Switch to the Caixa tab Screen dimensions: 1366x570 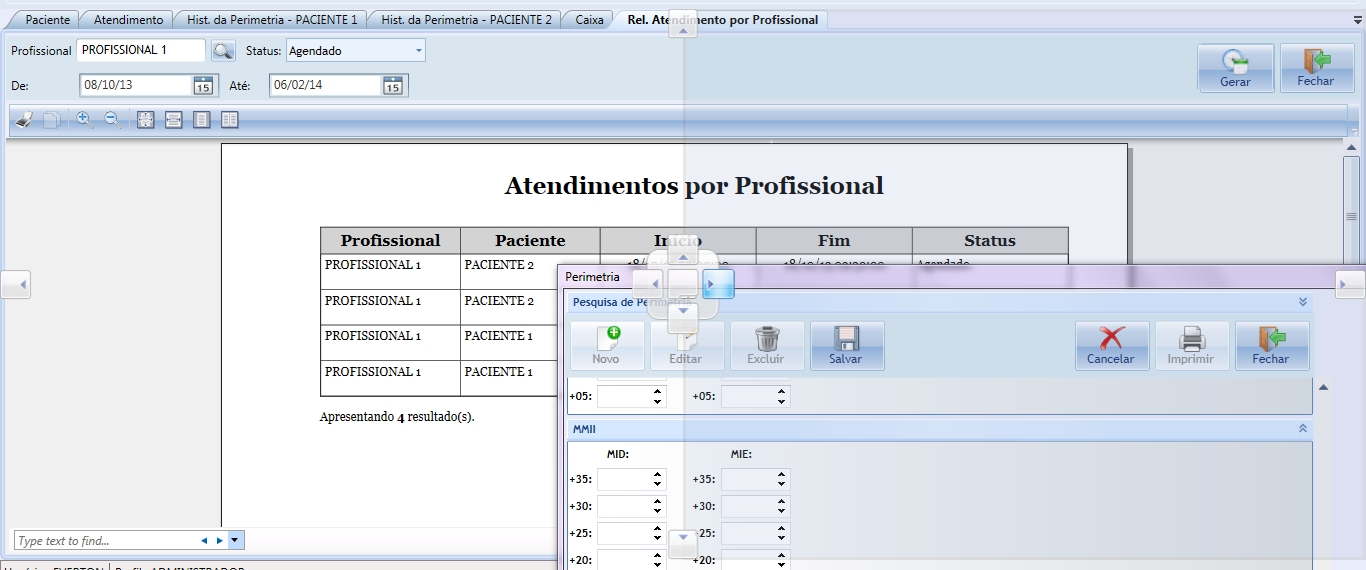pos(589,19)
